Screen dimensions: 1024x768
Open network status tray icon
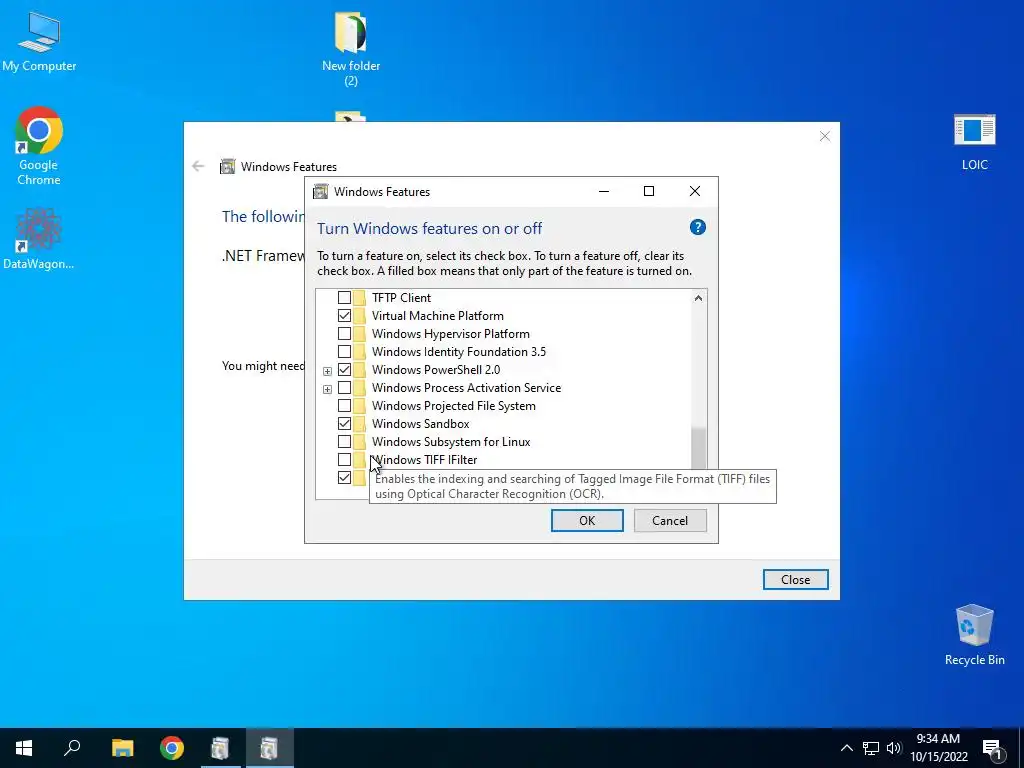pyautogui.click(x=871, y=748)
